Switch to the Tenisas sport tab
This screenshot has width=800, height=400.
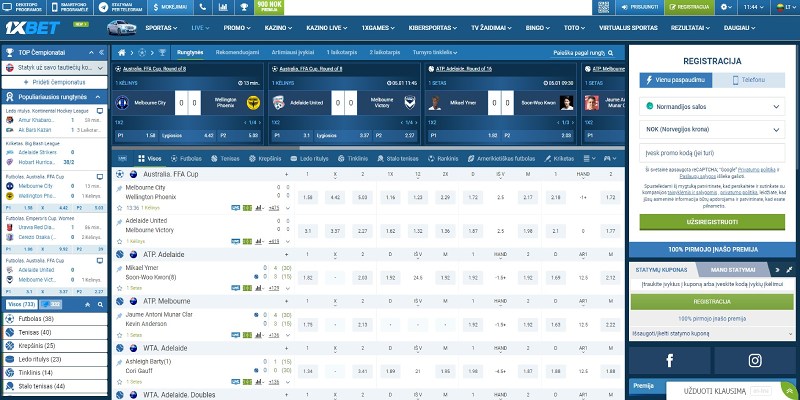225,159
